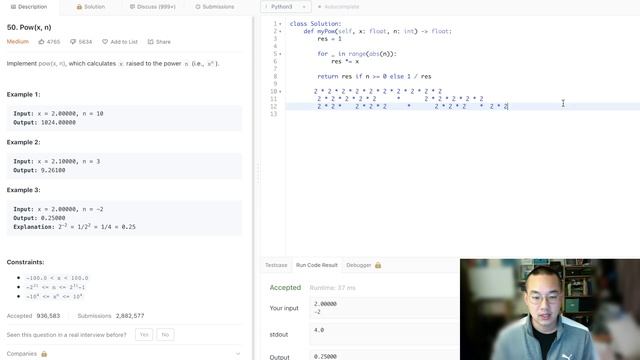Open the Submissions tab
Image resolution: width=640 pixels, height=360 pixels.
tap(215, 7)
